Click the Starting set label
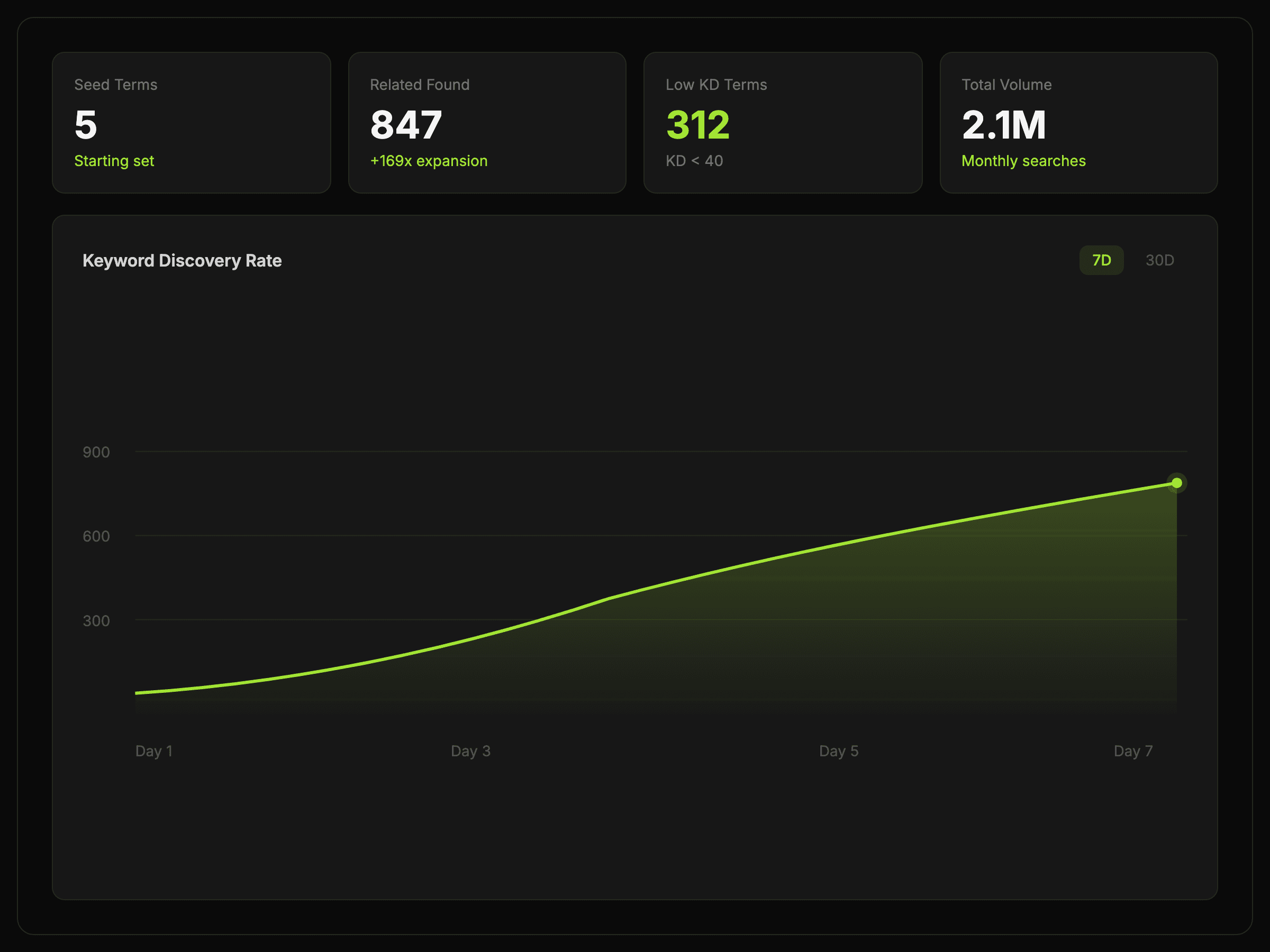The height and width of the screenshot is (952, 1270). [114, 161]
